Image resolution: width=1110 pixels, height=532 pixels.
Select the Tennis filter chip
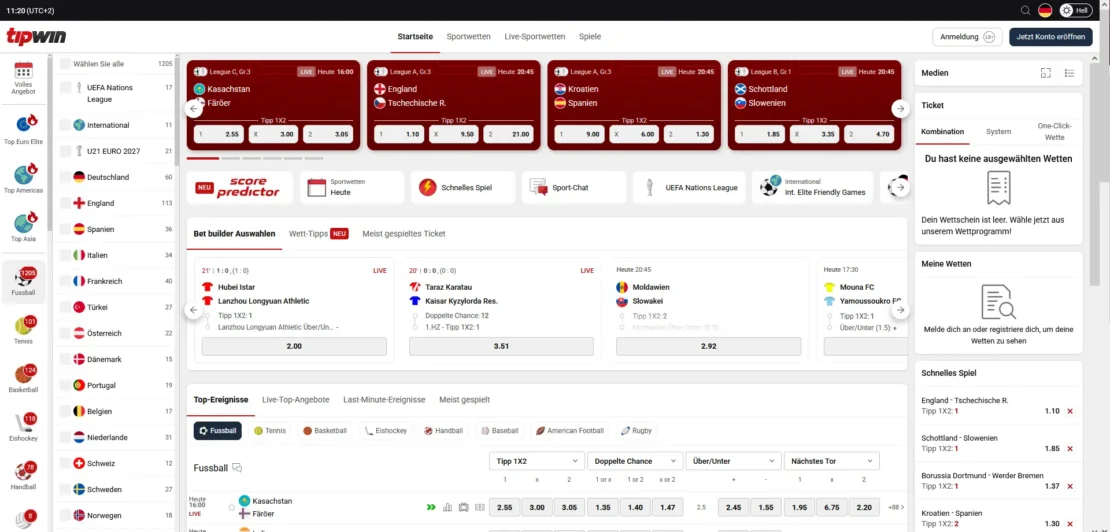[x=270, y=431]
